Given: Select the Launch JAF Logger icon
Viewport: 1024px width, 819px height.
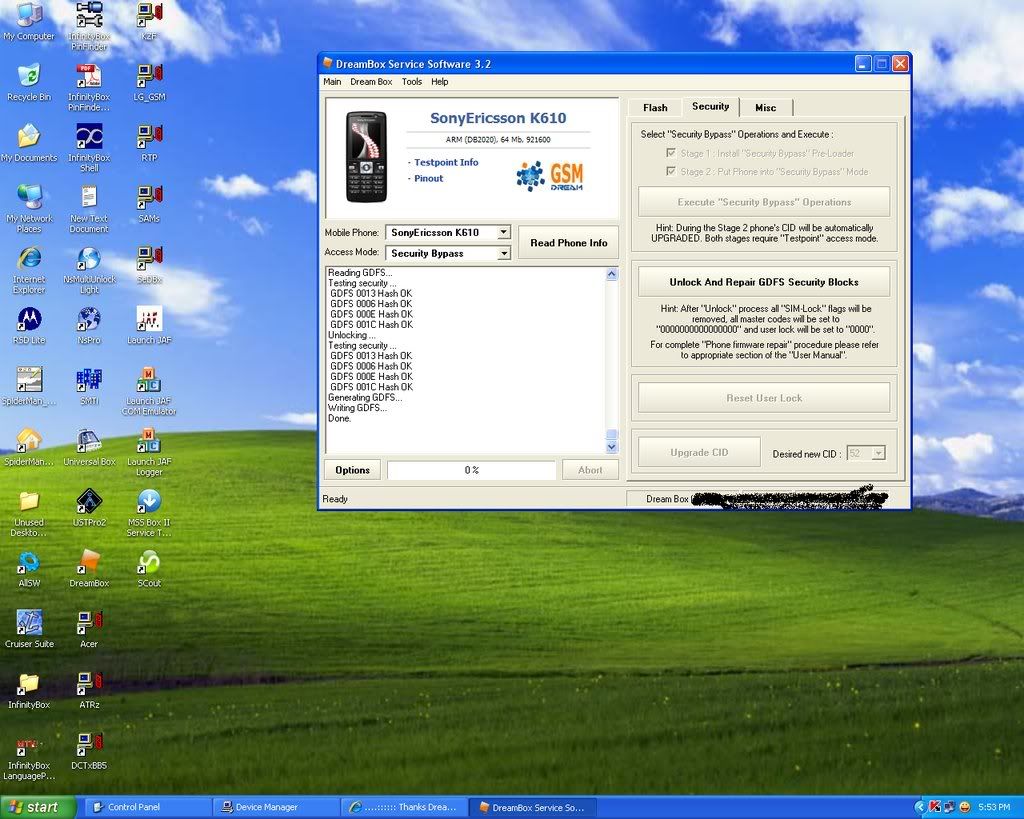Looking at the screenshot, I should pos(150,451).
